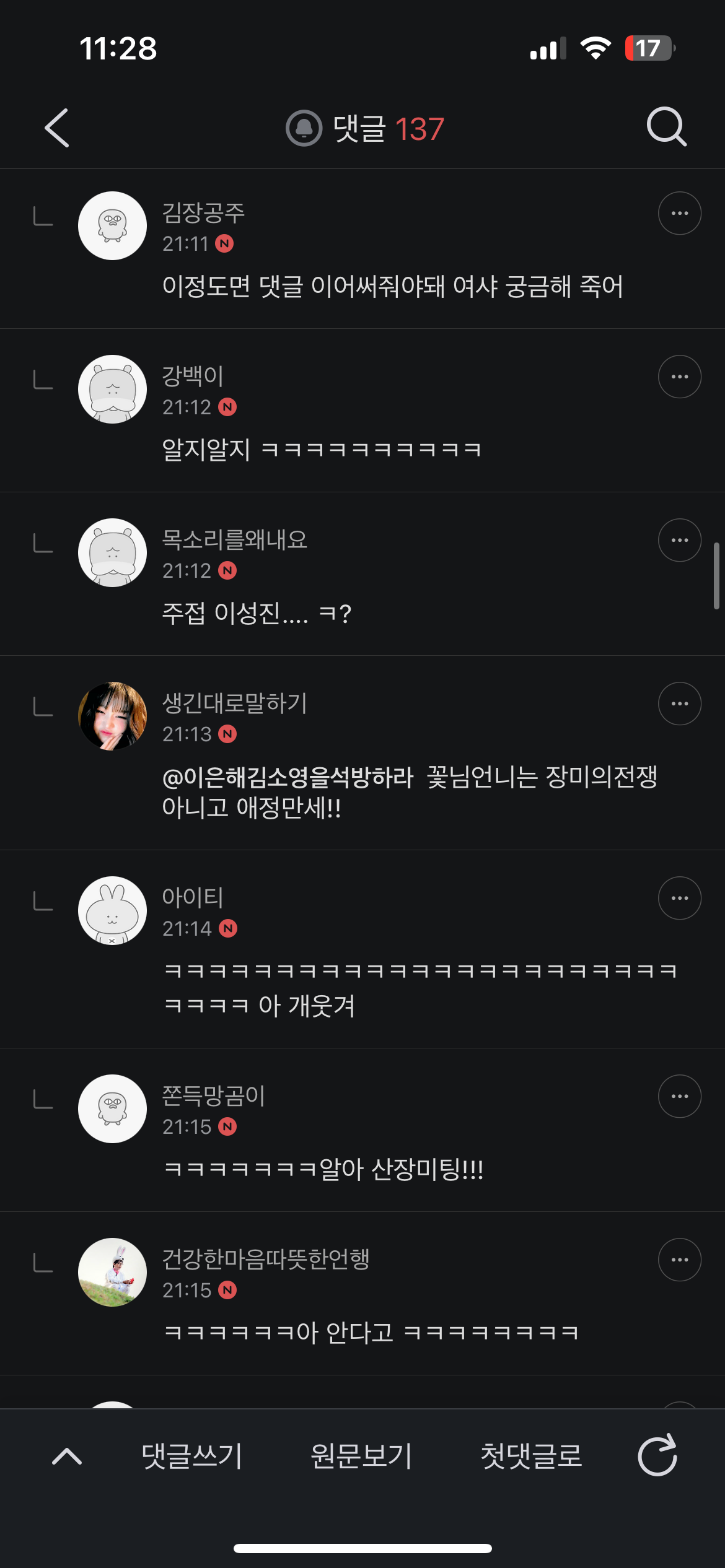Tap 댓글쓰기 to write a comment
This screenshot has width=725, height=1568.
point(191,1455)
